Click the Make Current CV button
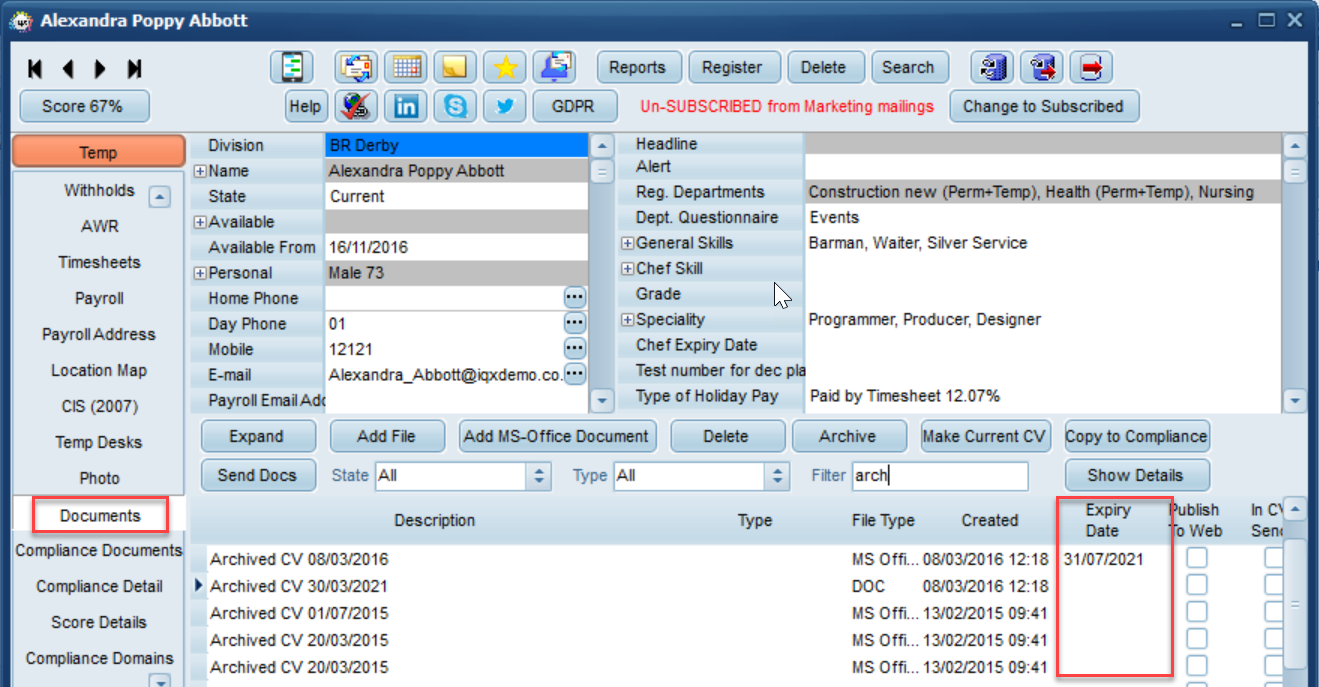This screenshot has height=687, width=1319. [984, 436]
